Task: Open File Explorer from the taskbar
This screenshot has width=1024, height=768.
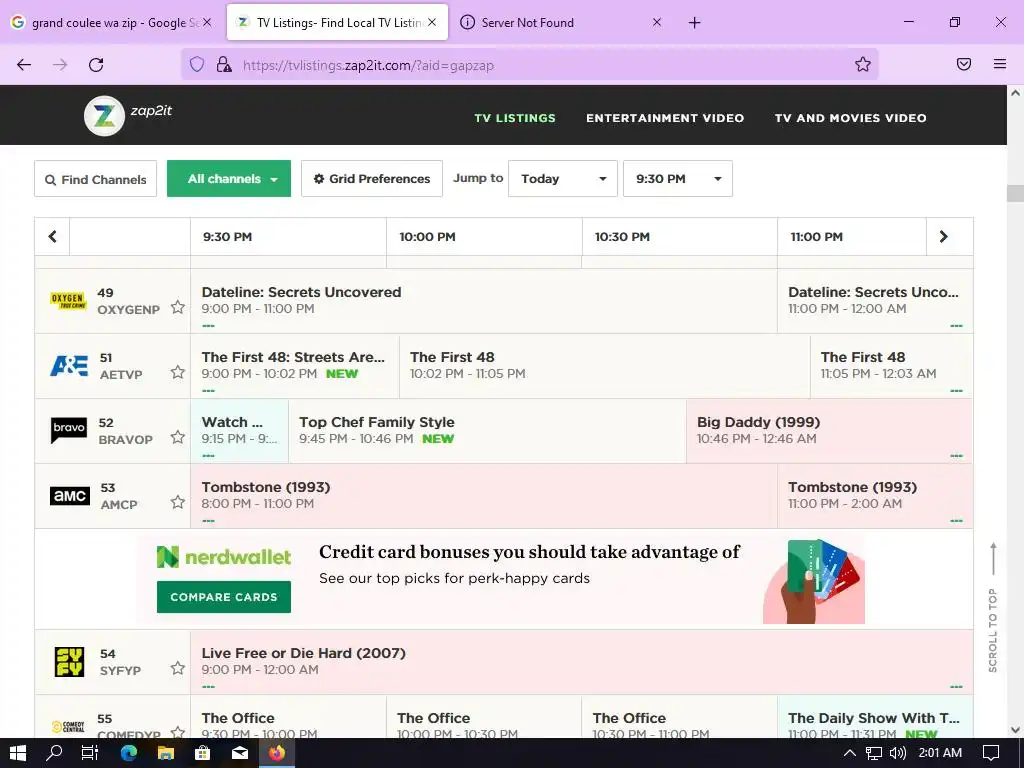Action: tap(166, 753)
